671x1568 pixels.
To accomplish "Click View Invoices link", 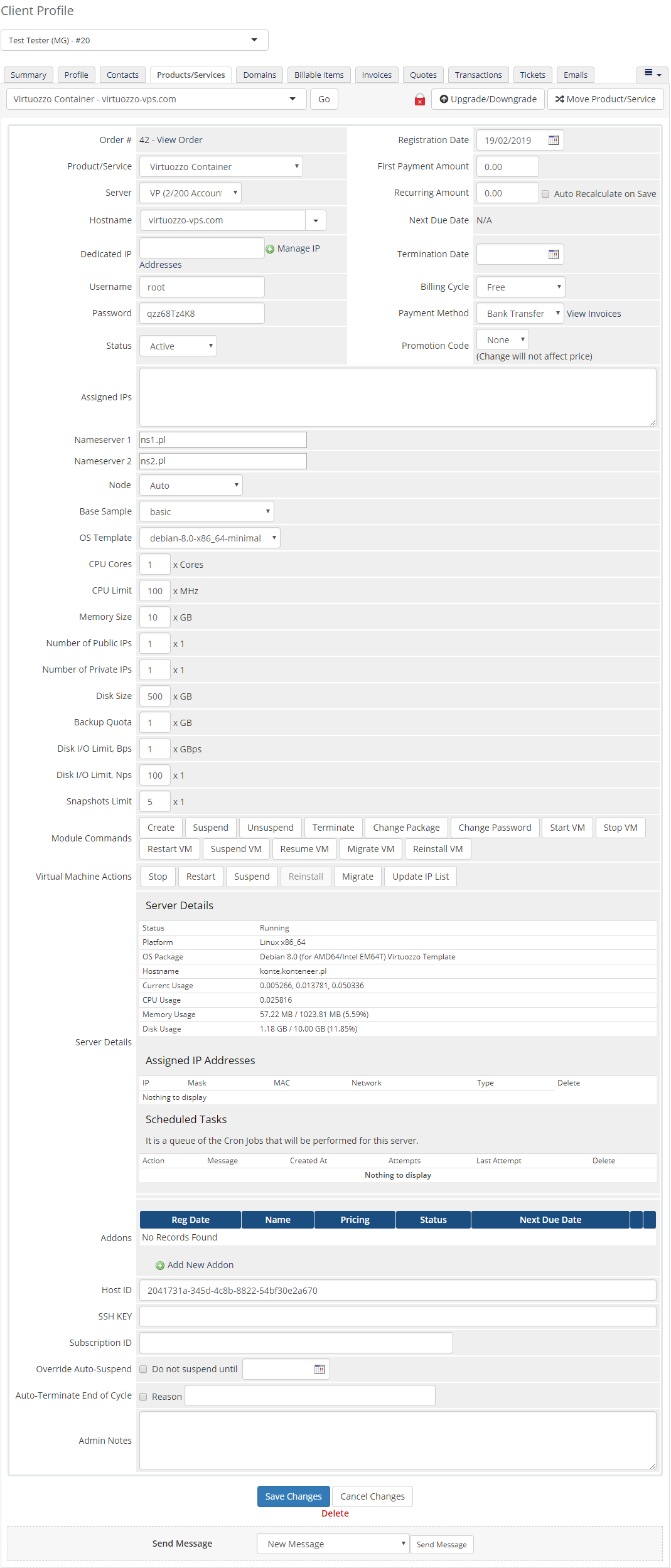I will pos(594,314).
